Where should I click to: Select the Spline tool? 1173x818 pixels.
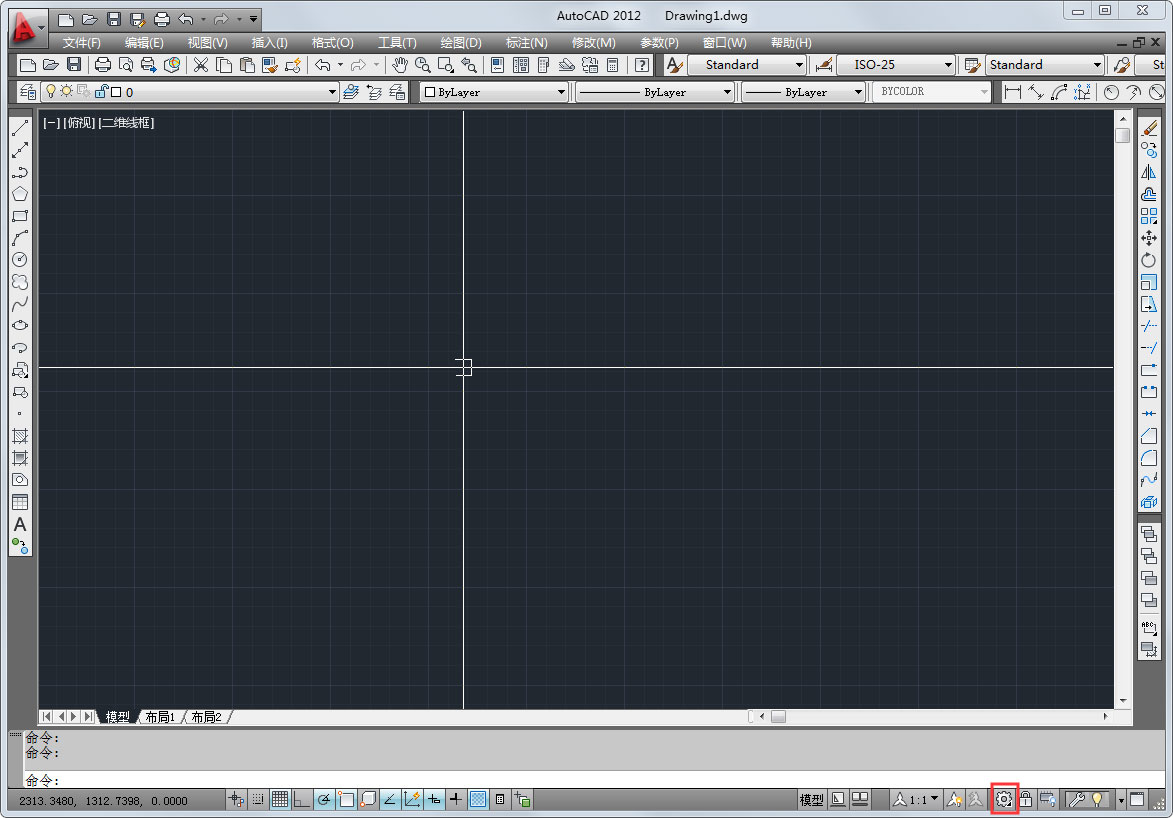(21, 304)
